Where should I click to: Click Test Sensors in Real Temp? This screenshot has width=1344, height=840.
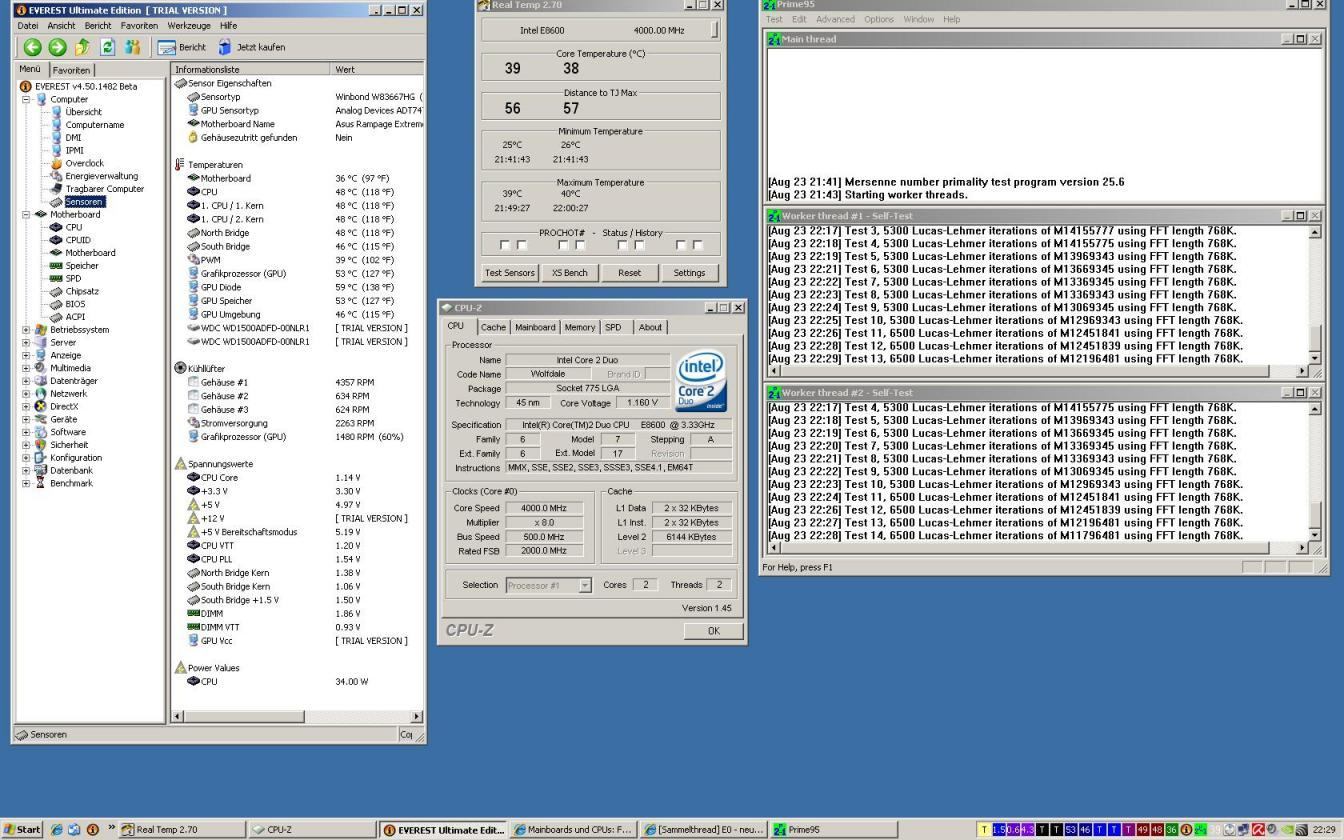[510, 273]
